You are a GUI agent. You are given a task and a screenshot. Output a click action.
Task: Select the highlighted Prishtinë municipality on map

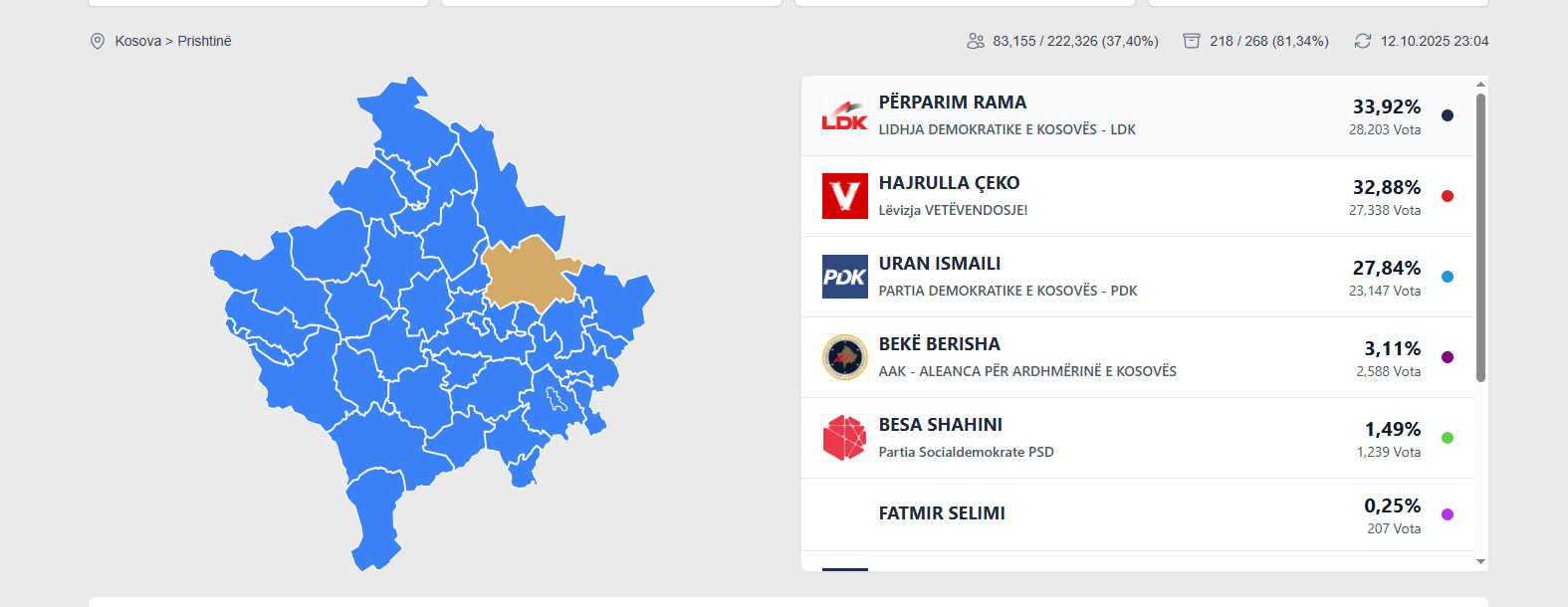[526, 274]
